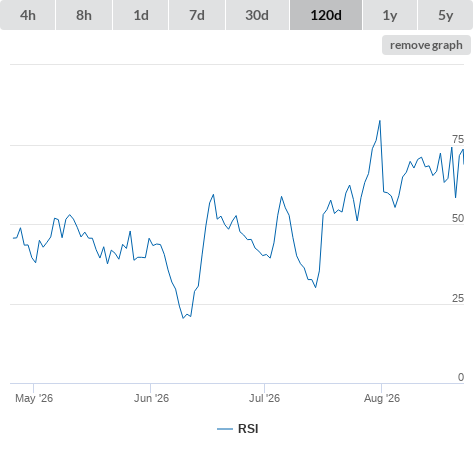Click the remove graph button
This screenshot has width=474, height=455.
(426, 45)
